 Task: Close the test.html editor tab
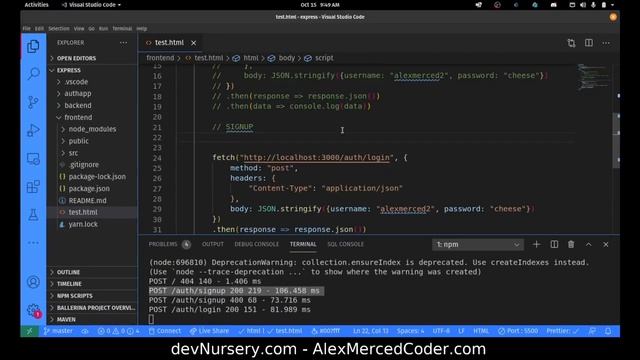click(x=193, y=43)
